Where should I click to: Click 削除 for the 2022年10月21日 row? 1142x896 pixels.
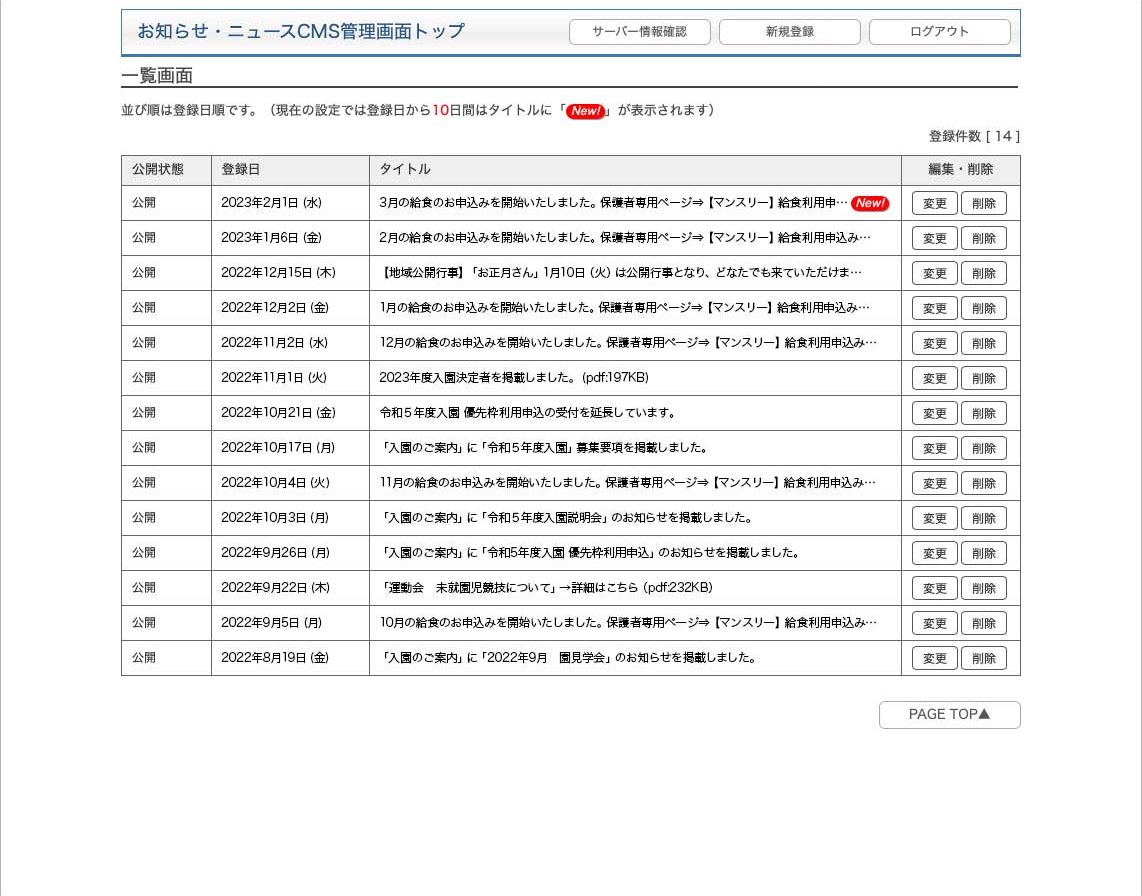click(x=983, y=413)
